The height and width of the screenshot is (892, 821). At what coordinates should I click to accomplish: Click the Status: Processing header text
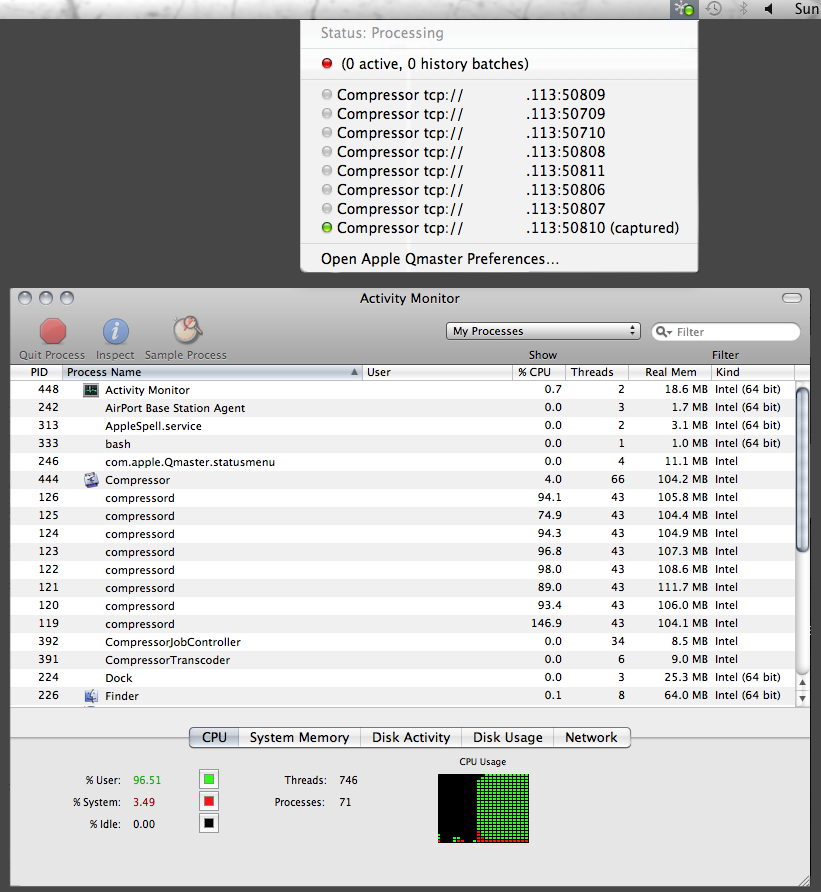(x=382, y=33)
